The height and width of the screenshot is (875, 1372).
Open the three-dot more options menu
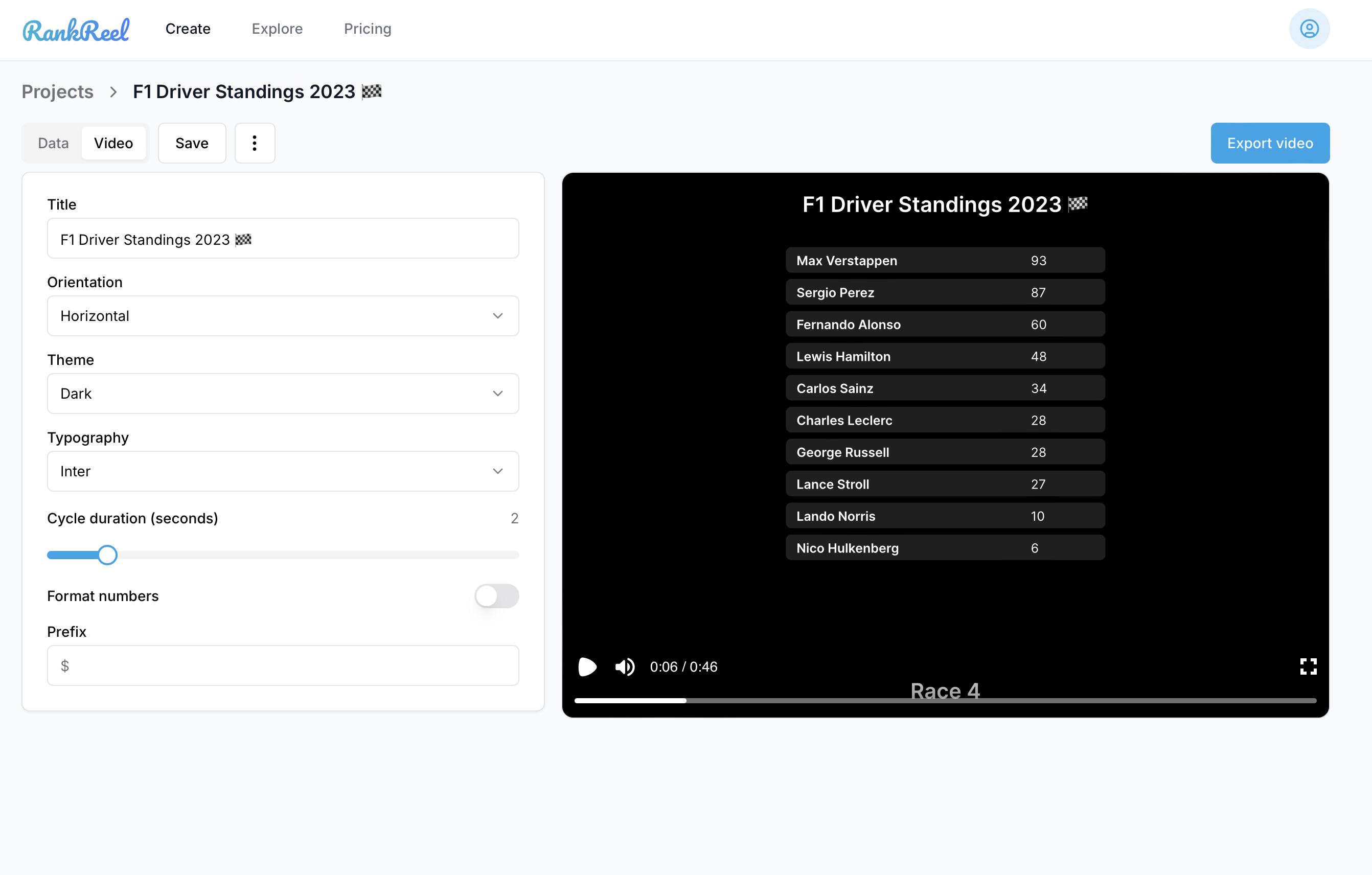(x=255, y=143)
